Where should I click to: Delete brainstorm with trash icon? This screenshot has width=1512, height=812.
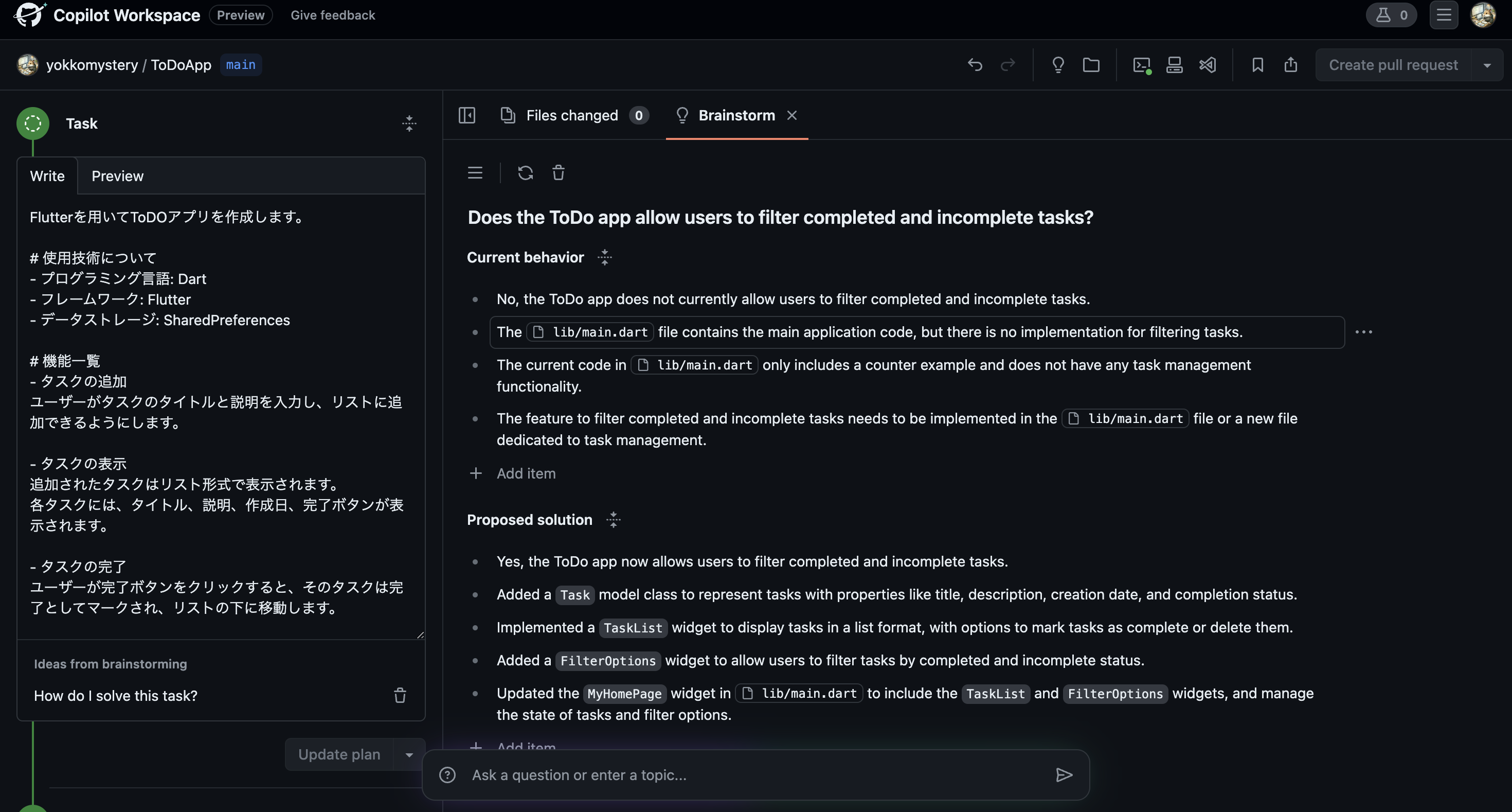[x=558, y=172]
